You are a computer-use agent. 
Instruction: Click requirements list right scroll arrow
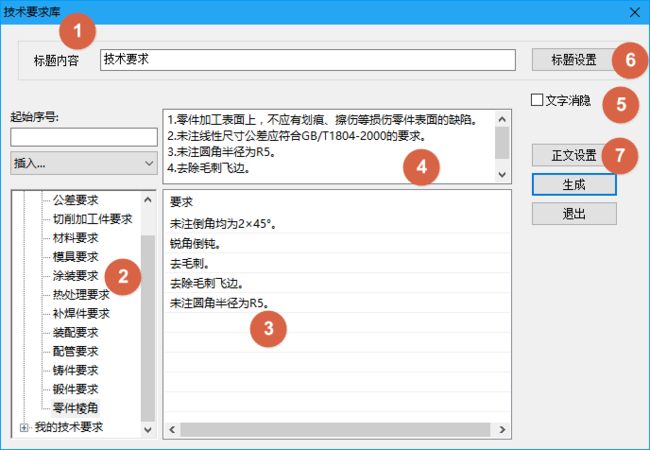502,430
